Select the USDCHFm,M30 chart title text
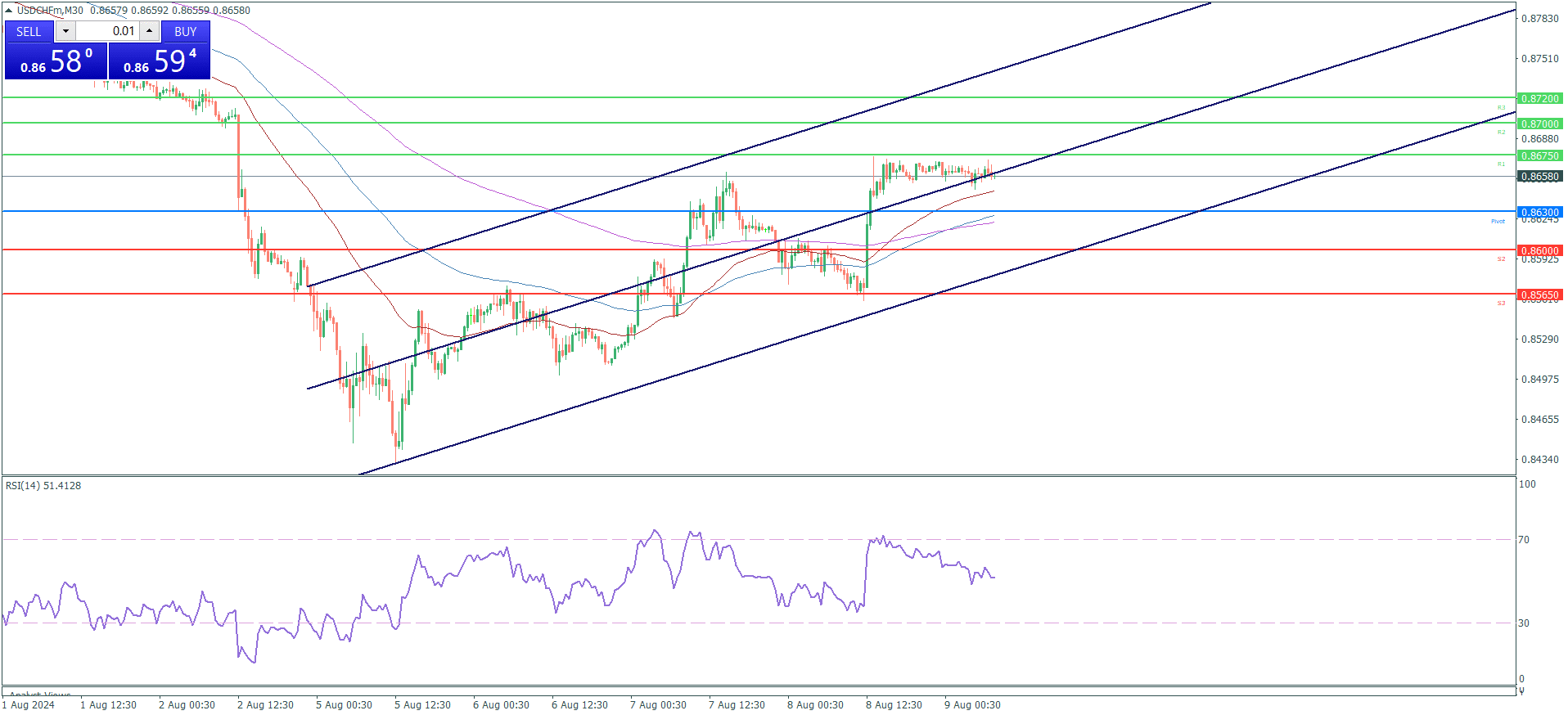 coord(50,11)
